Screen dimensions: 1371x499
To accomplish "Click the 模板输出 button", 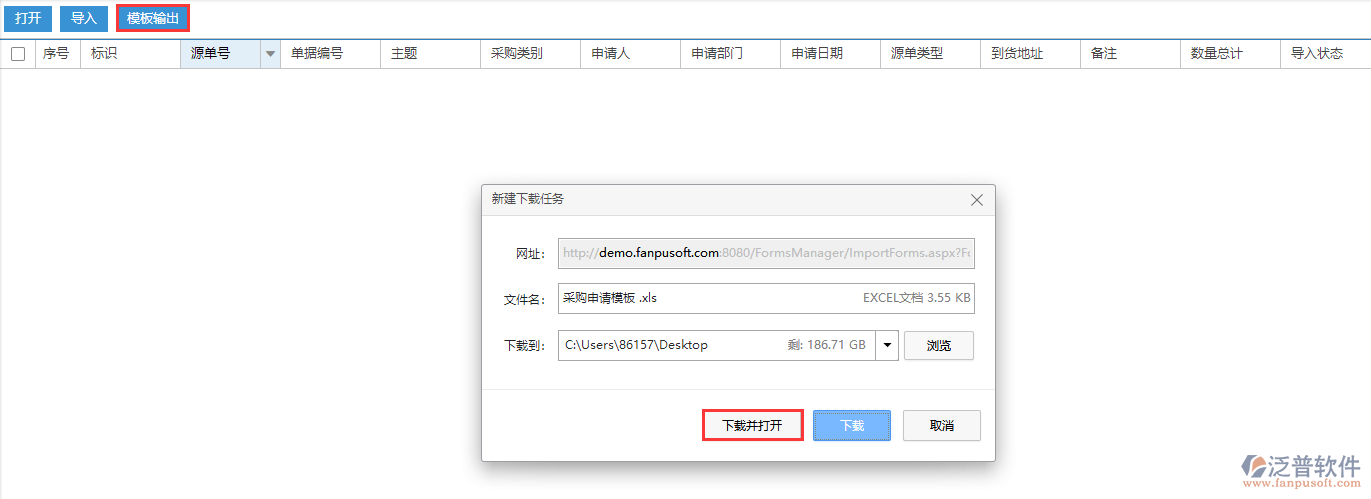I will tap(153, 18).
